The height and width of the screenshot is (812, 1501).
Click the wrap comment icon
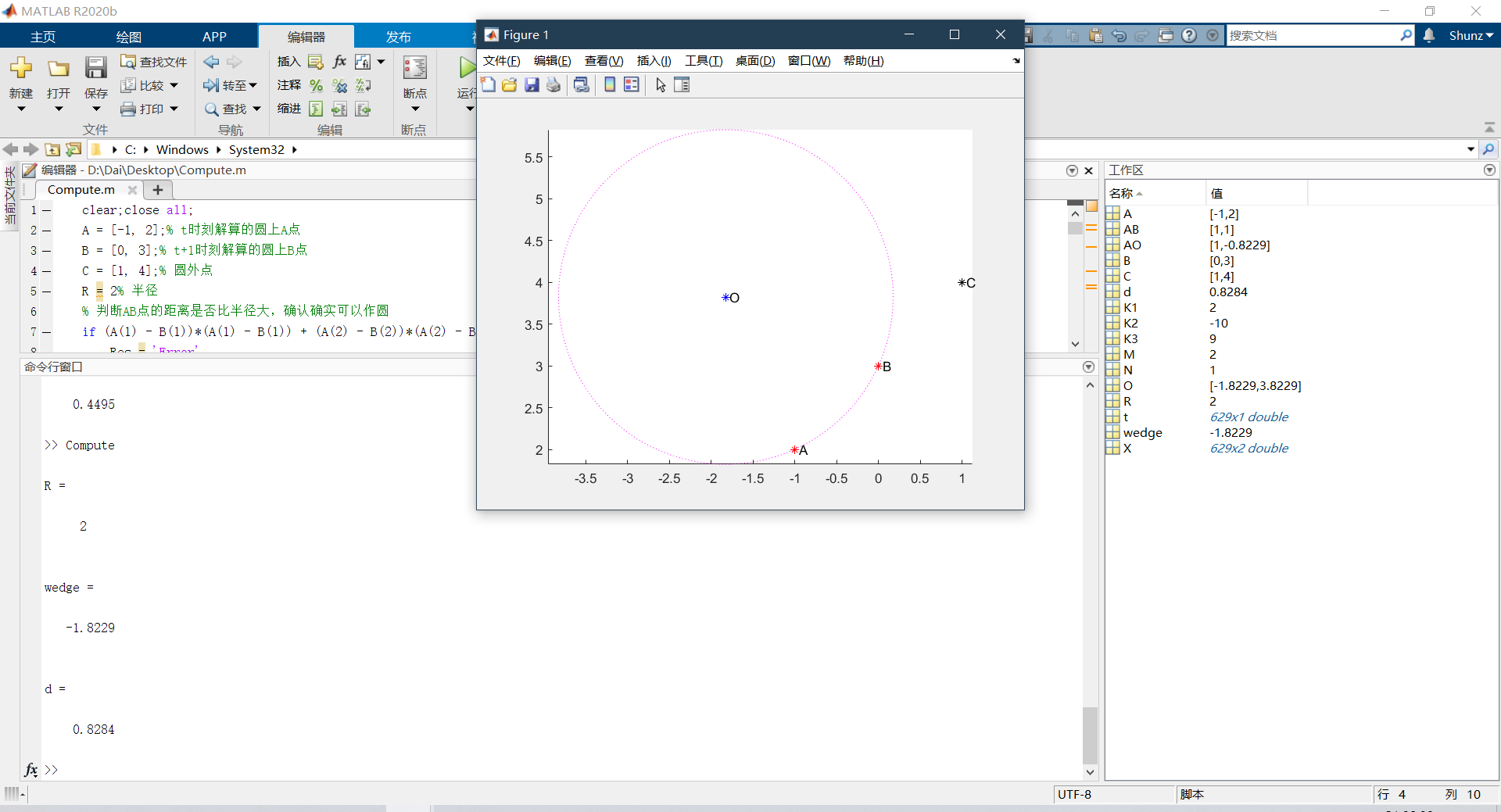[x=363, y=85]
